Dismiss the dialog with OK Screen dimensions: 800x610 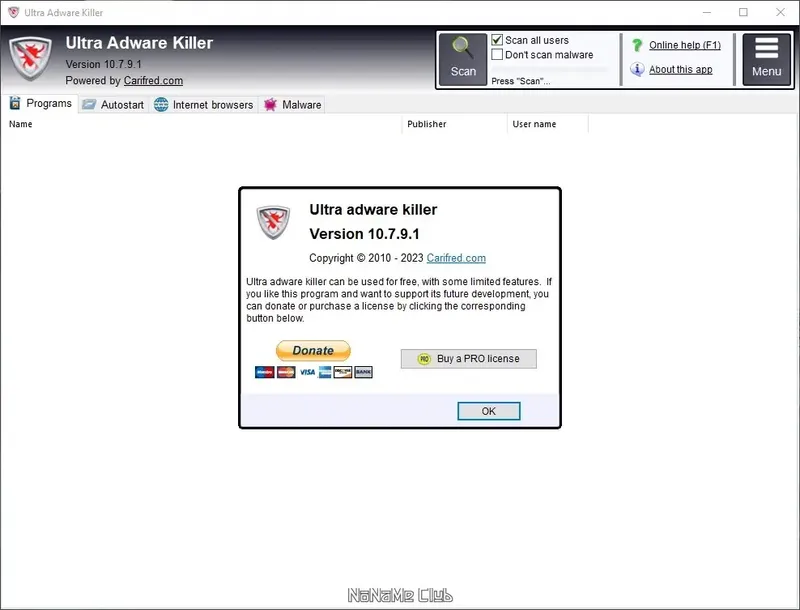pyautogui.click(x=489, y=411)
